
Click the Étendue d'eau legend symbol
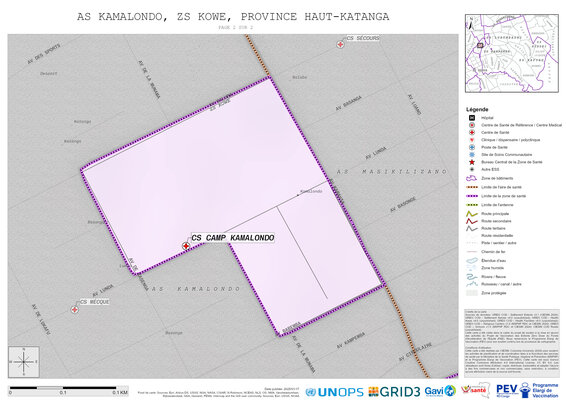click(x=471, y=260)
